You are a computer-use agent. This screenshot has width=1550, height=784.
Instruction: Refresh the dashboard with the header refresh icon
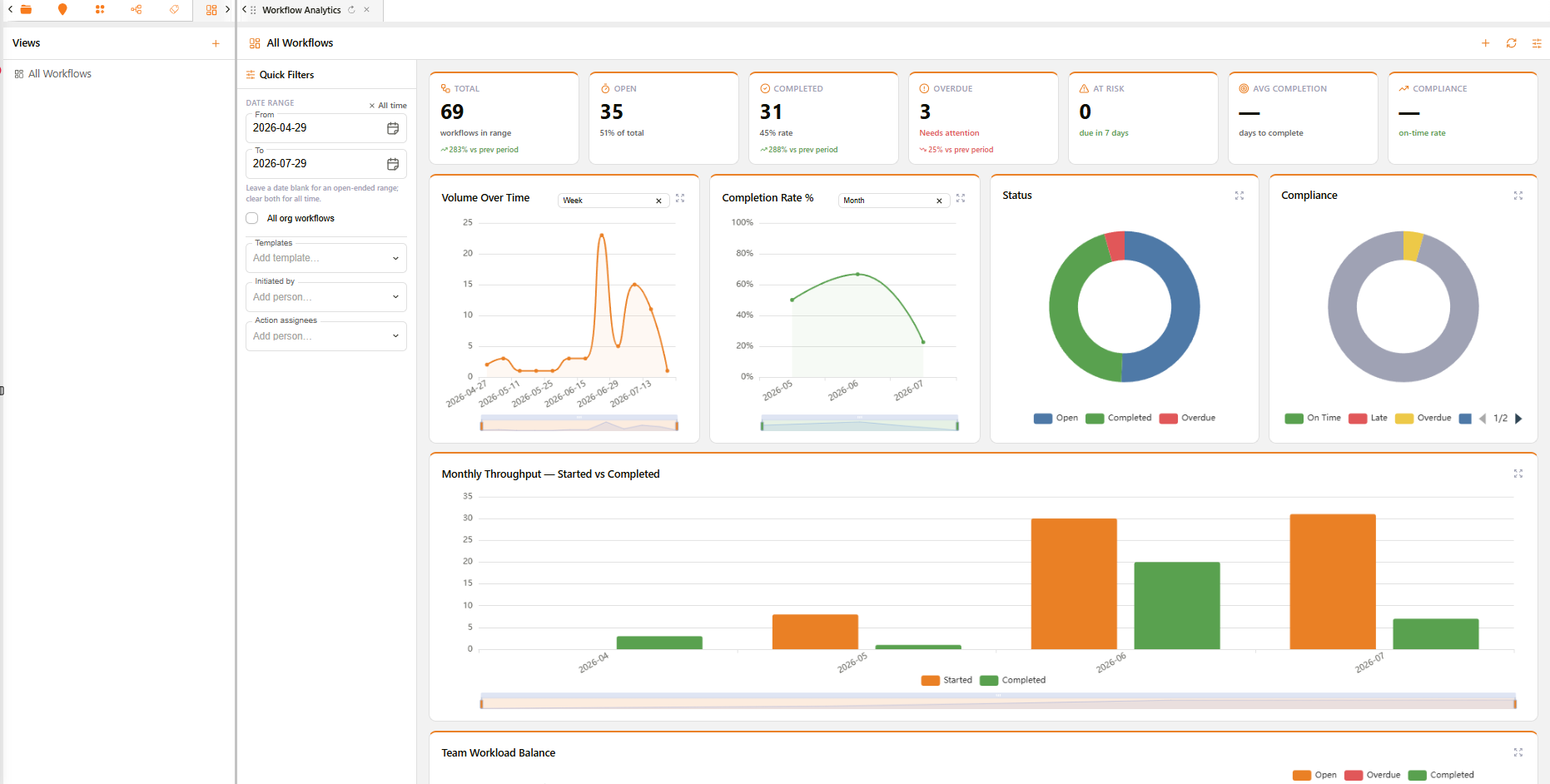[1511, 43]
